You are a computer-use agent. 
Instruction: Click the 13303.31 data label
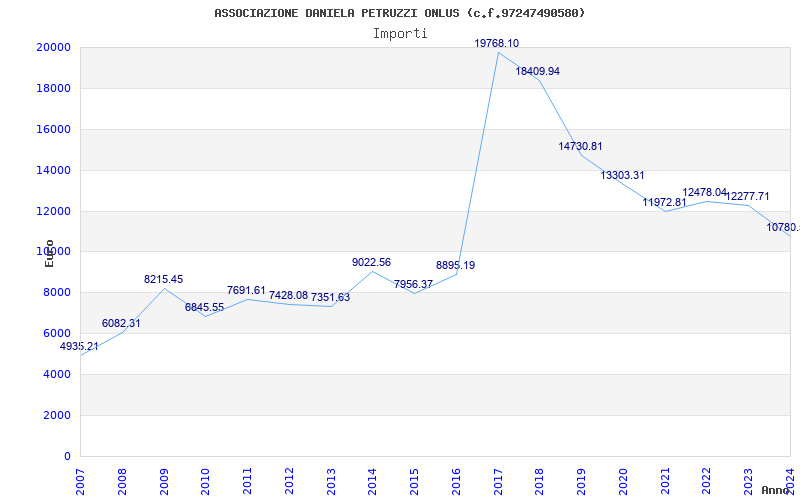pos(622,176)
